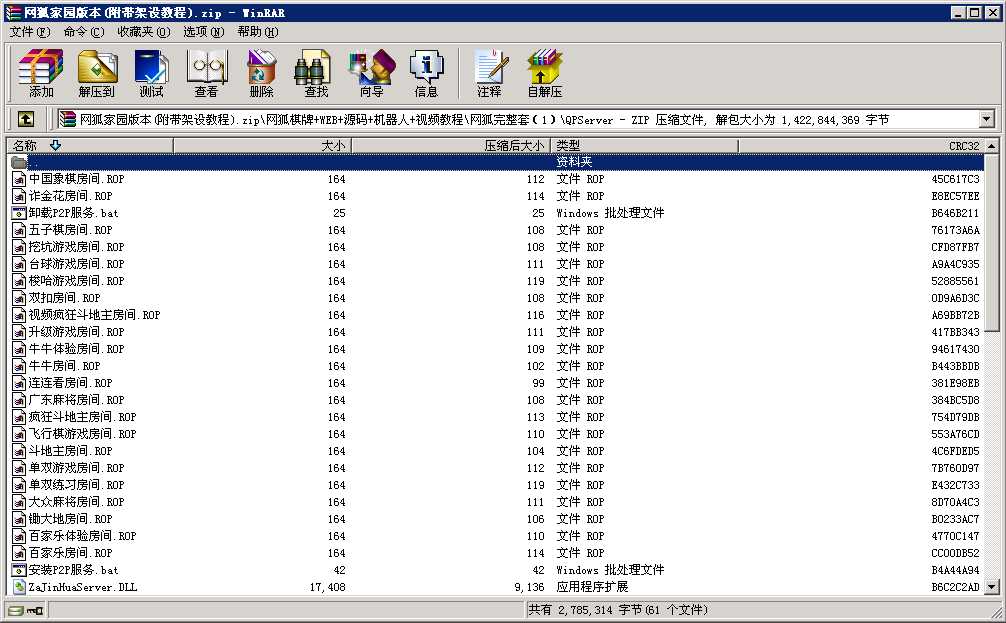Screen dimensions: 1006x623
Task: Select file 诈金花房间.ROP
Action: click(71, 196)
